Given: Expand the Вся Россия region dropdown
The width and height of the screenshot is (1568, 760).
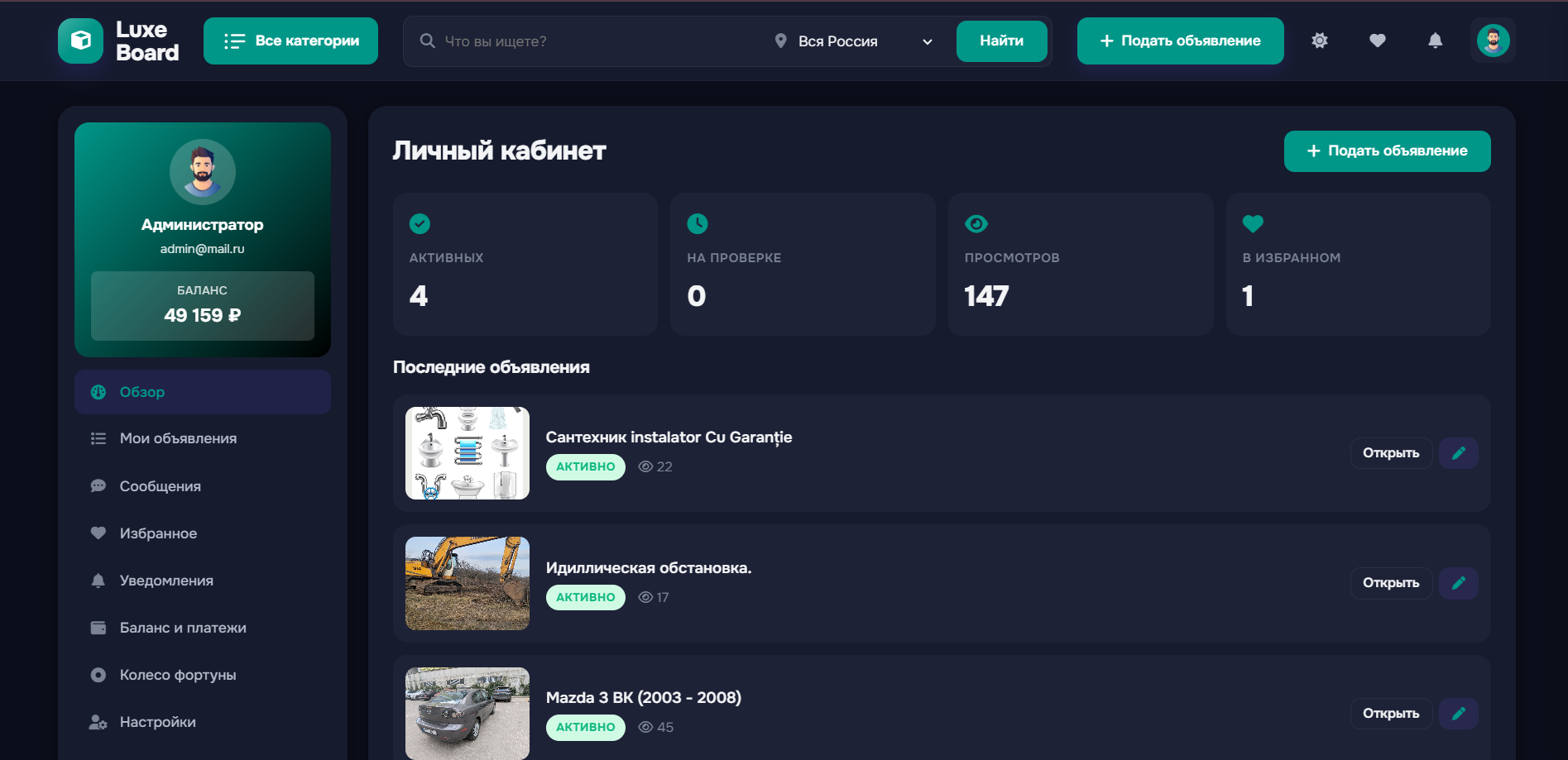Looking at the screenshot, I should (x=856, y=41).
